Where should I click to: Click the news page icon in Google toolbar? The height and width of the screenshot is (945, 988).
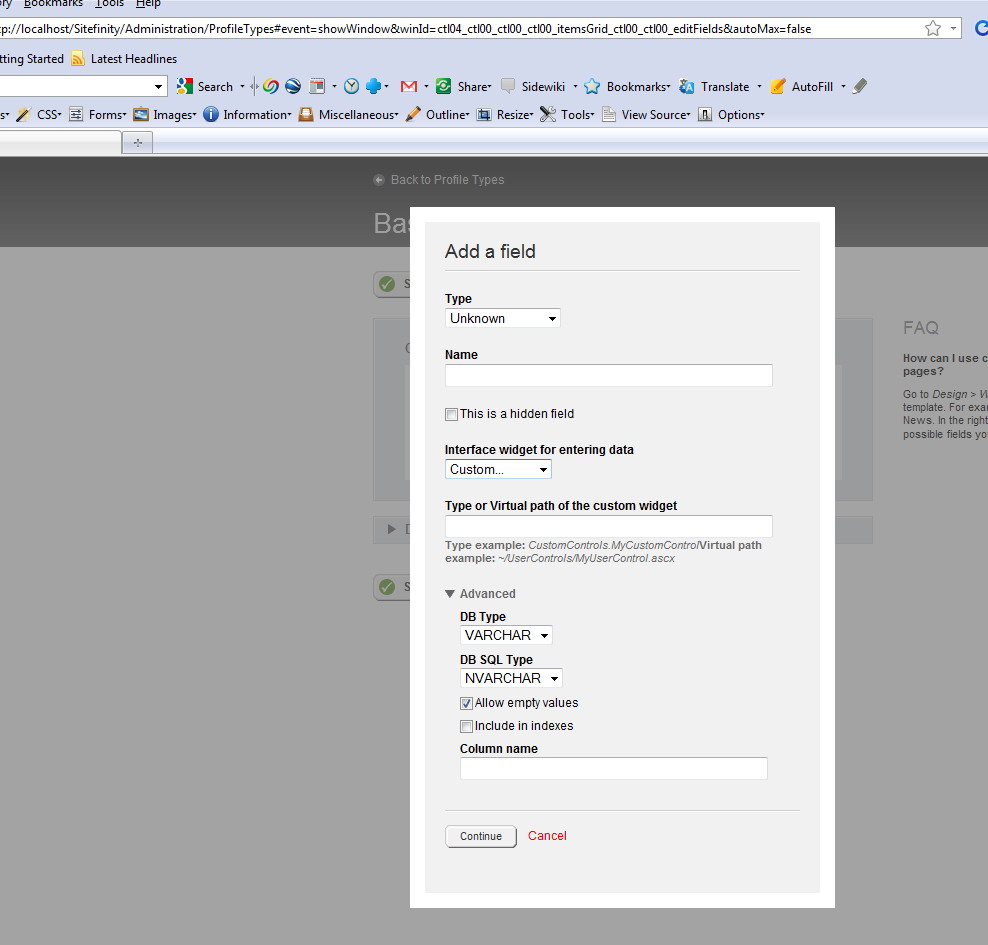click(317, 86)
